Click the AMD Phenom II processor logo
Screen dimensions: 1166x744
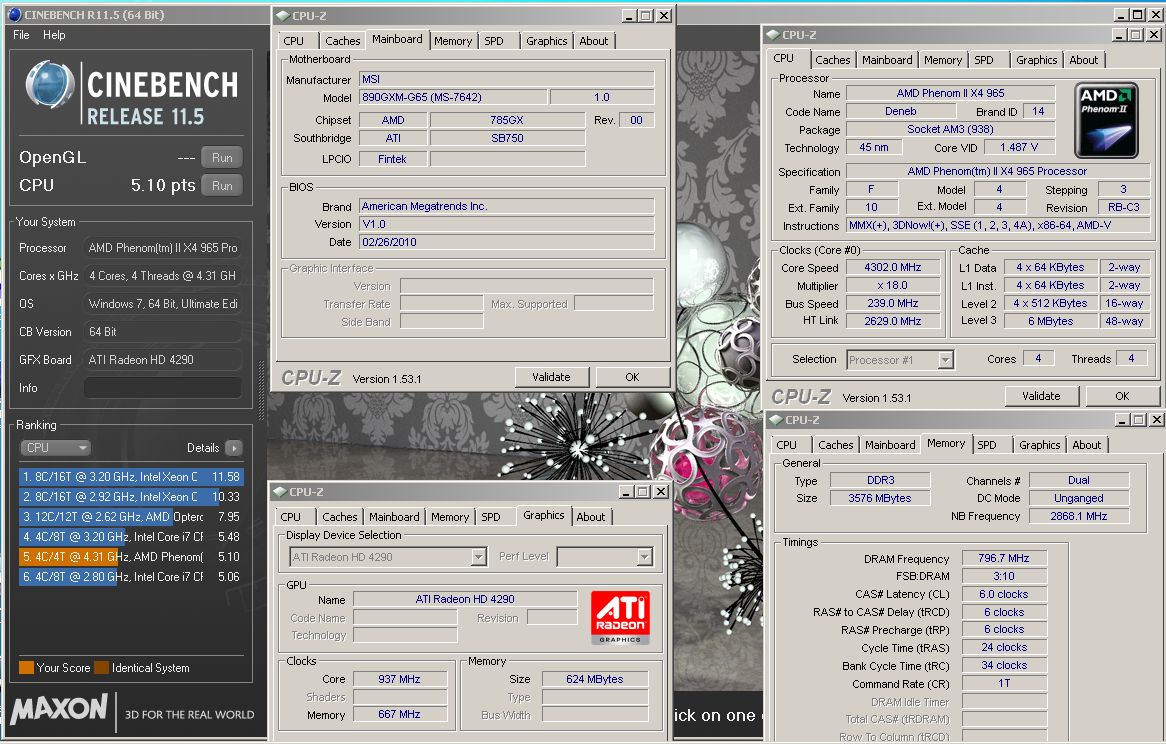pyautogui.click(x=1106, y=121)
